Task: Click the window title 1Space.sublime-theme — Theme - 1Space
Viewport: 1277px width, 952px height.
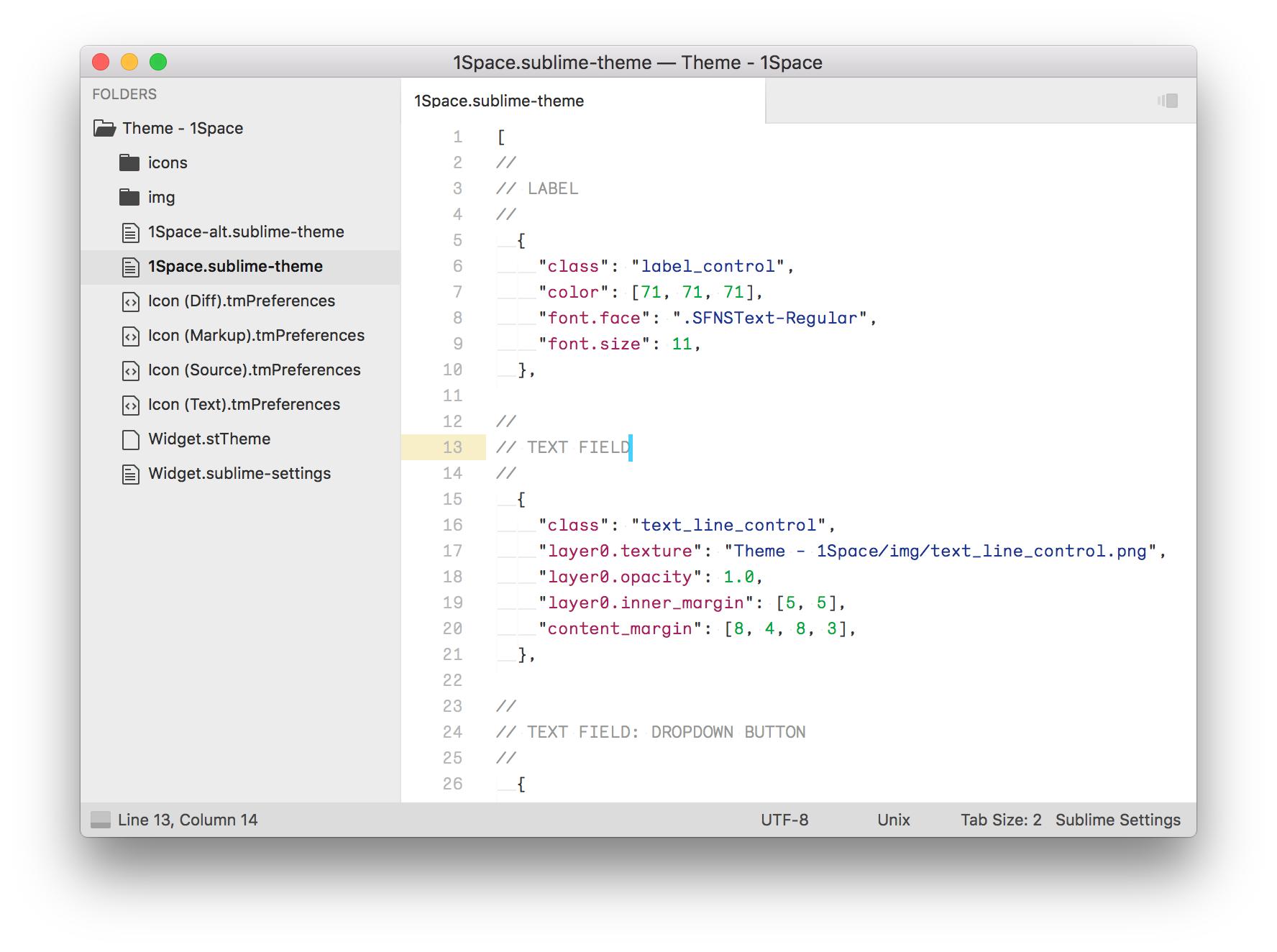Action: (638, 63)
